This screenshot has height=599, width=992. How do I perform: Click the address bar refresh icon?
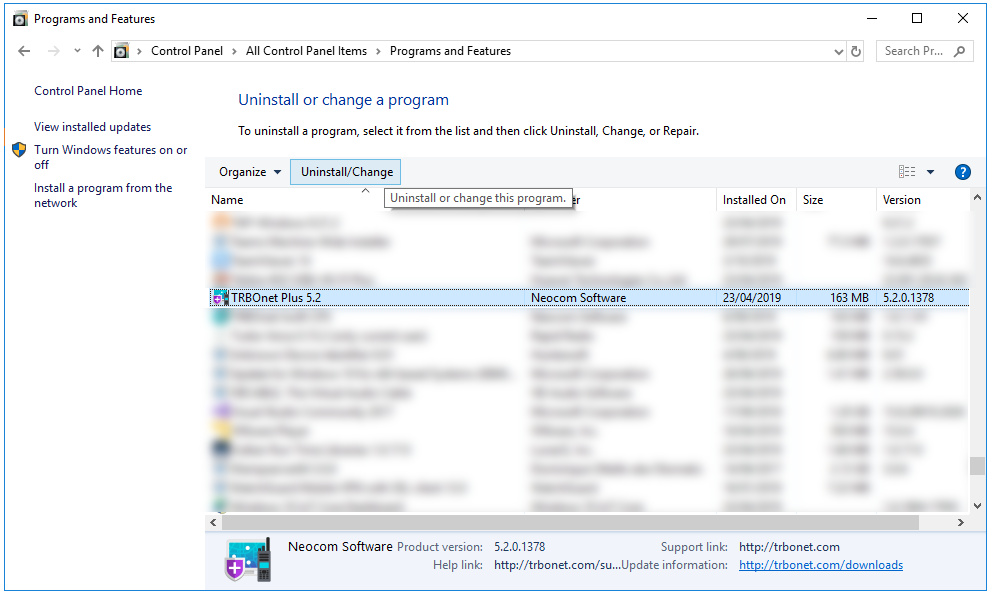856,51
